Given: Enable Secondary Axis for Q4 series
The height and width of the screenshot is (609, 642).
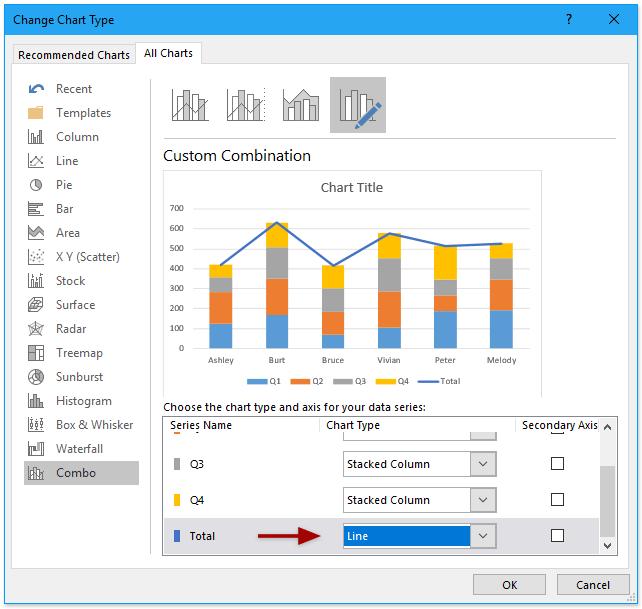Looking at the screenshot, I should (557, 500).
